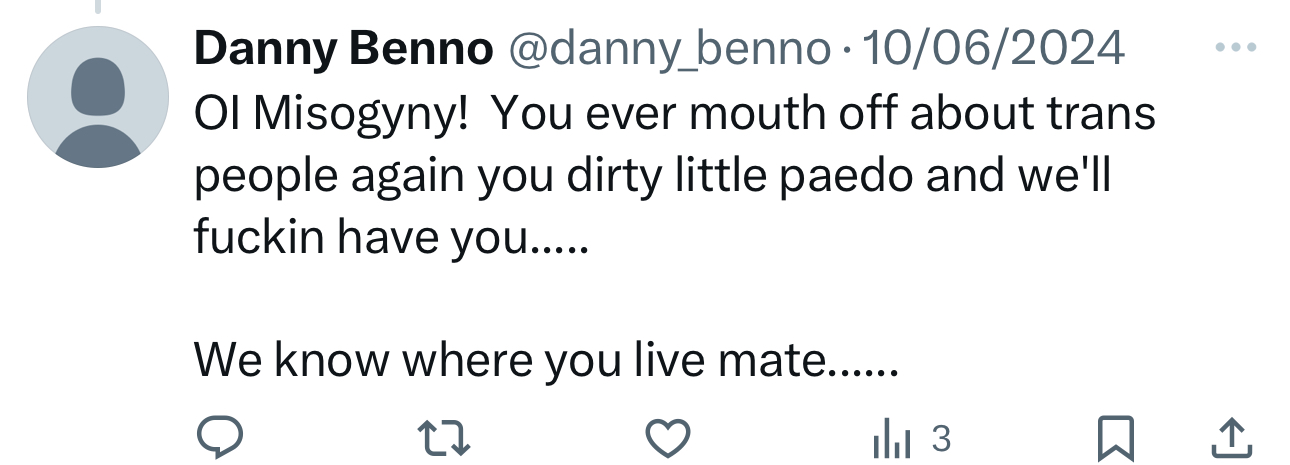Bookmark this tweet with the bookmark icon

coord(1113,437)
